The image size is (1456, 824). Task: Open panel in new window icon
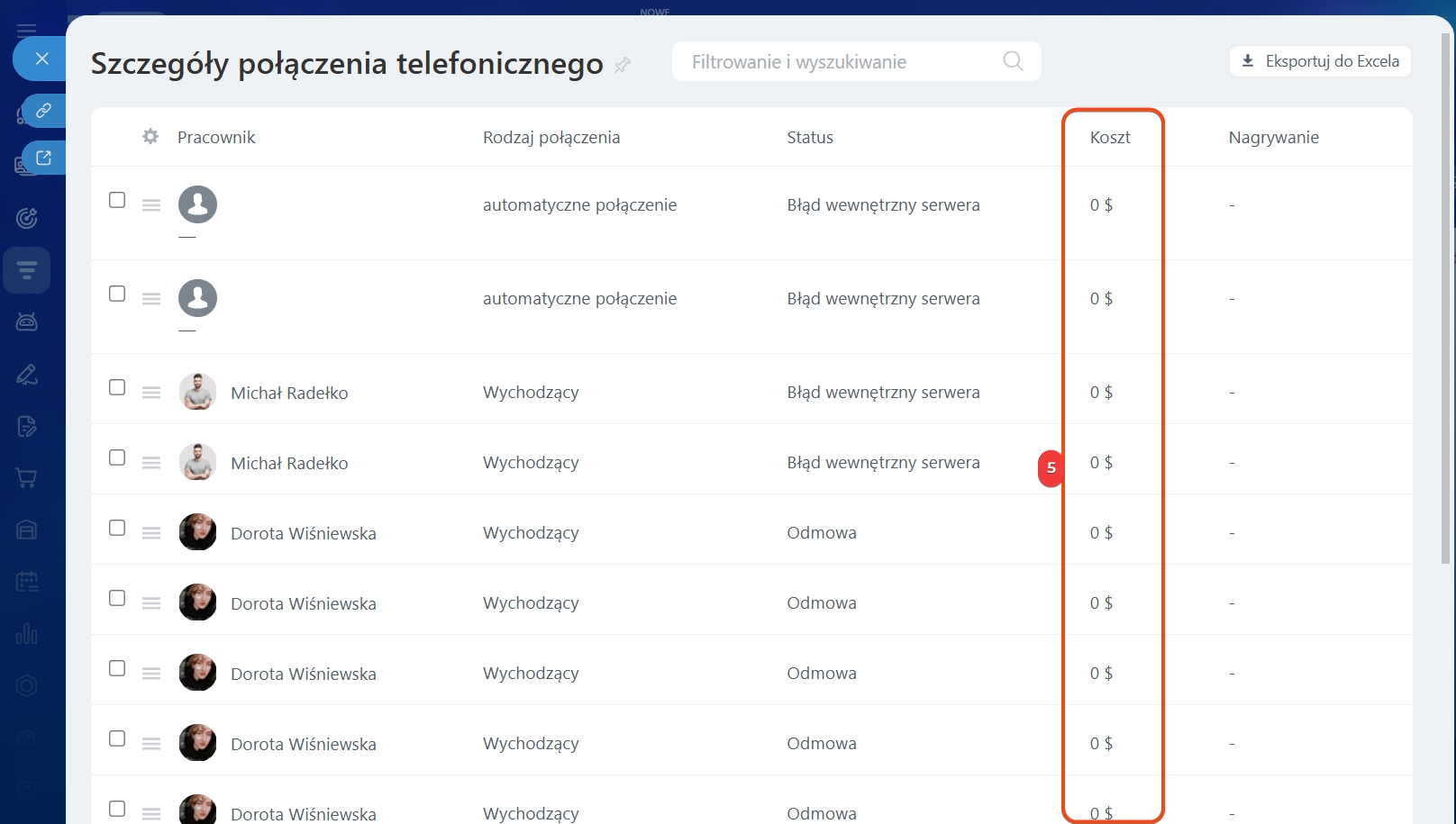(43, 158)
